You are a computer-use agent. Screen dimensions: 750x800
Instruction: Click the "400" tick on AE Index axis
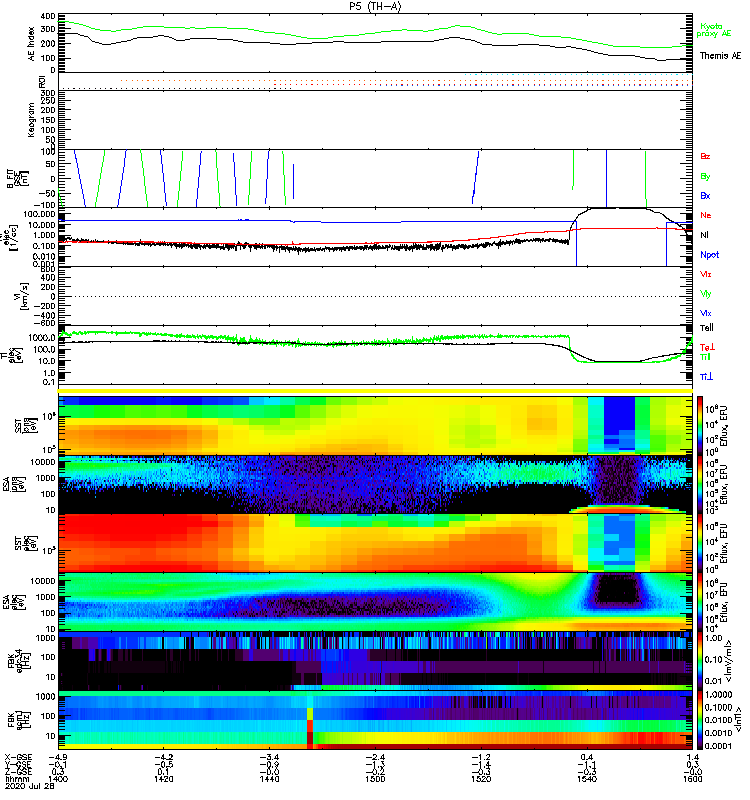coord(47,16)
